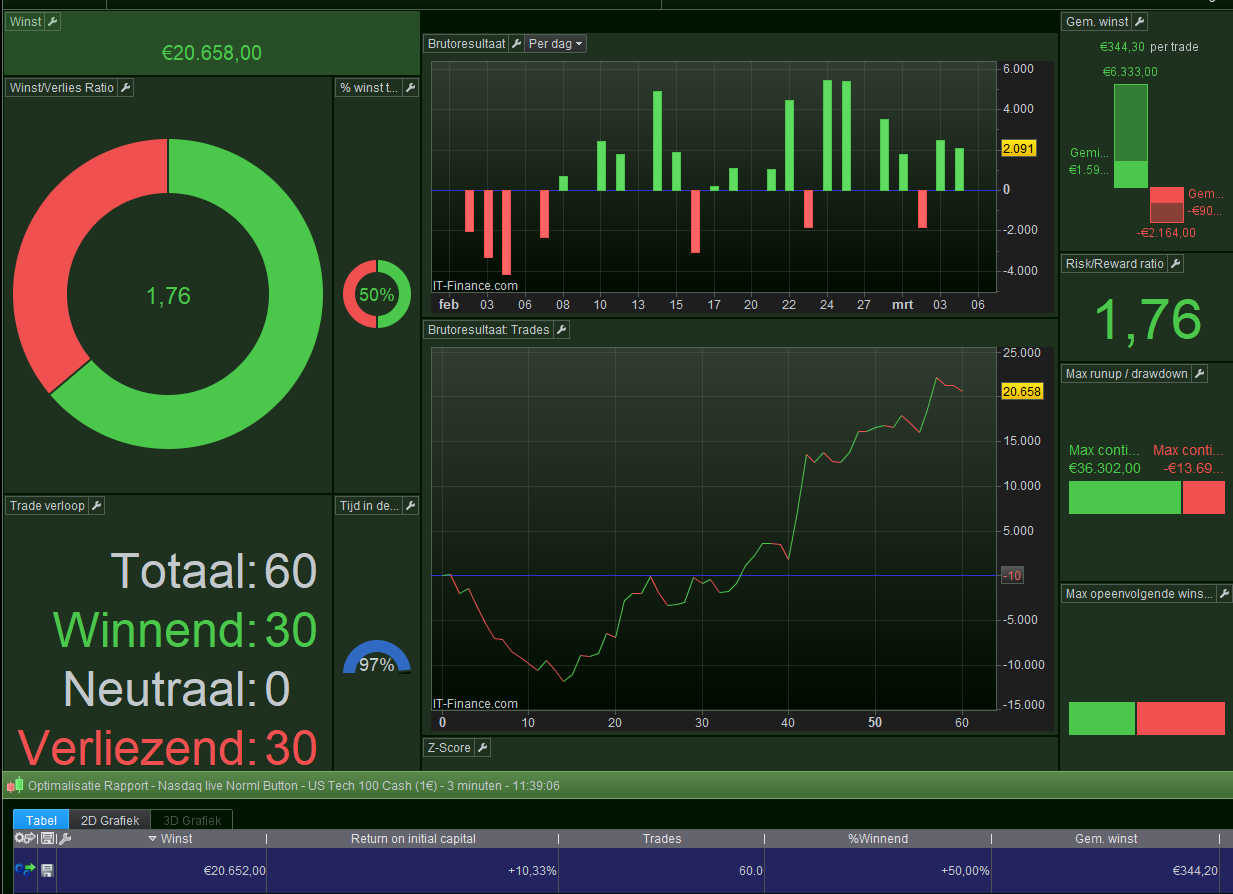
Task: Click the green max consecutive wins bar
Action: [1102, 718]
